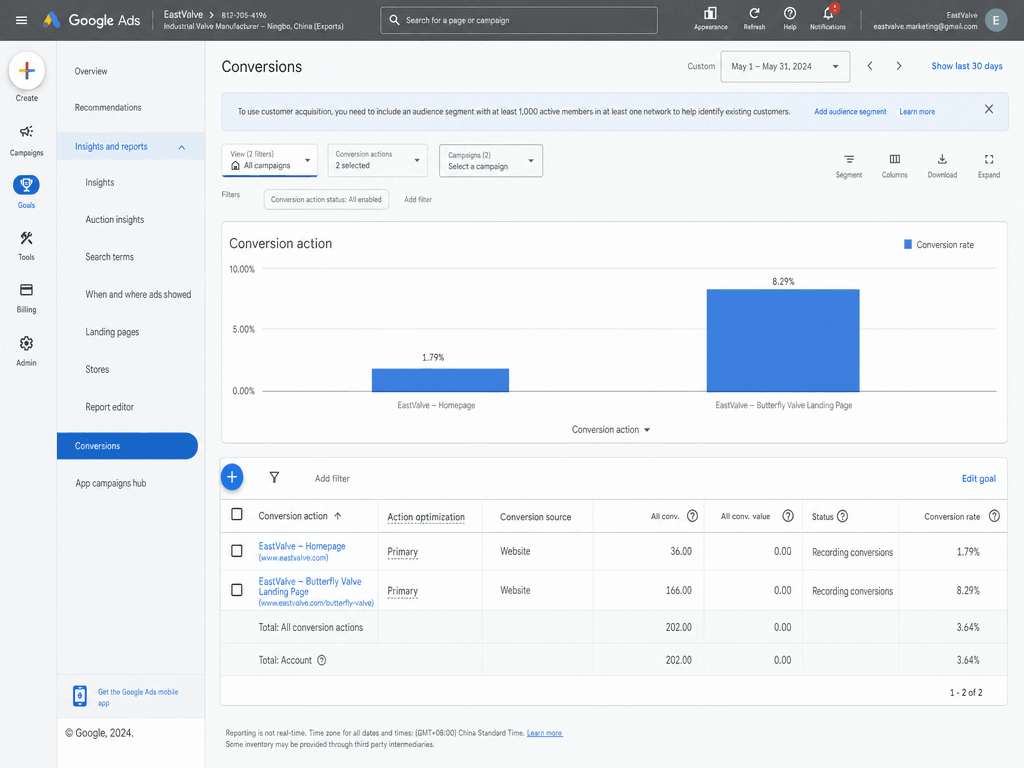
Task: Go to Campaigns in left rail
Action: coord(27,140)
